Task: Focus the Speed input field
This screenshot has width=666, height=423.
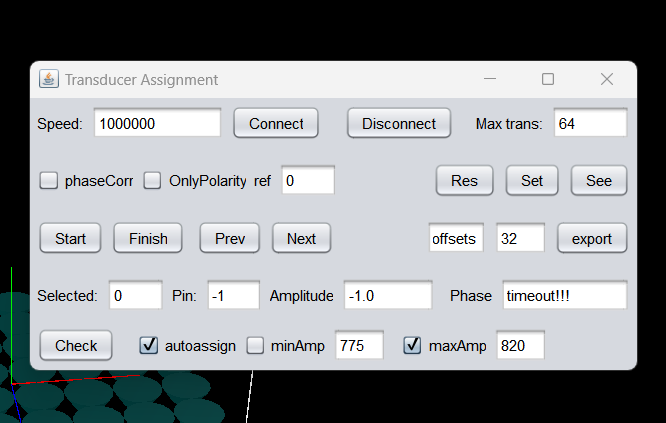Action: pos(158,124)
